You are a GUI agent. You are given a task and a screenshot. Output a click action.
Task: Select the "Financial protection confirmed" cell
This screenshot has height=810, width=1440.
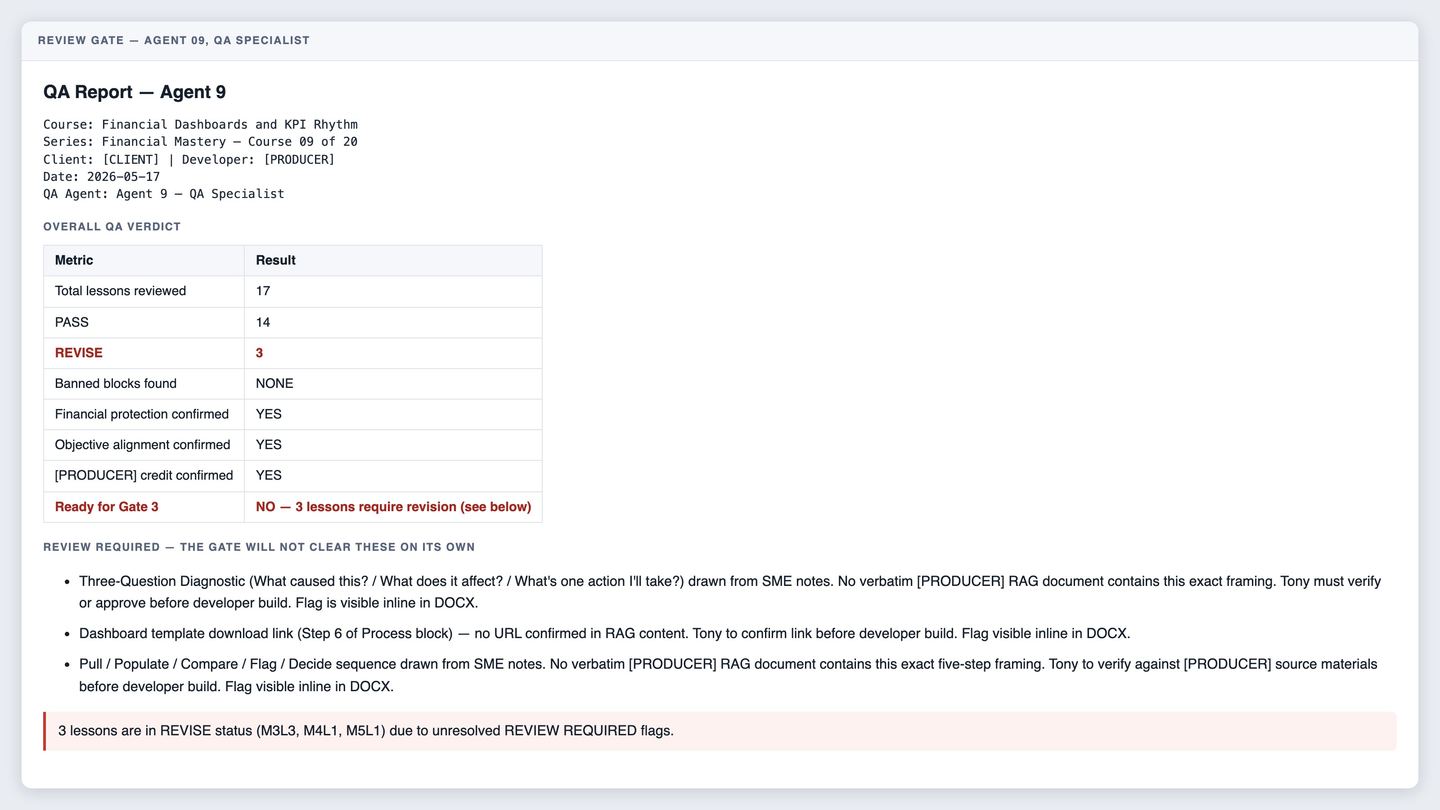click(x=144, y=414)
